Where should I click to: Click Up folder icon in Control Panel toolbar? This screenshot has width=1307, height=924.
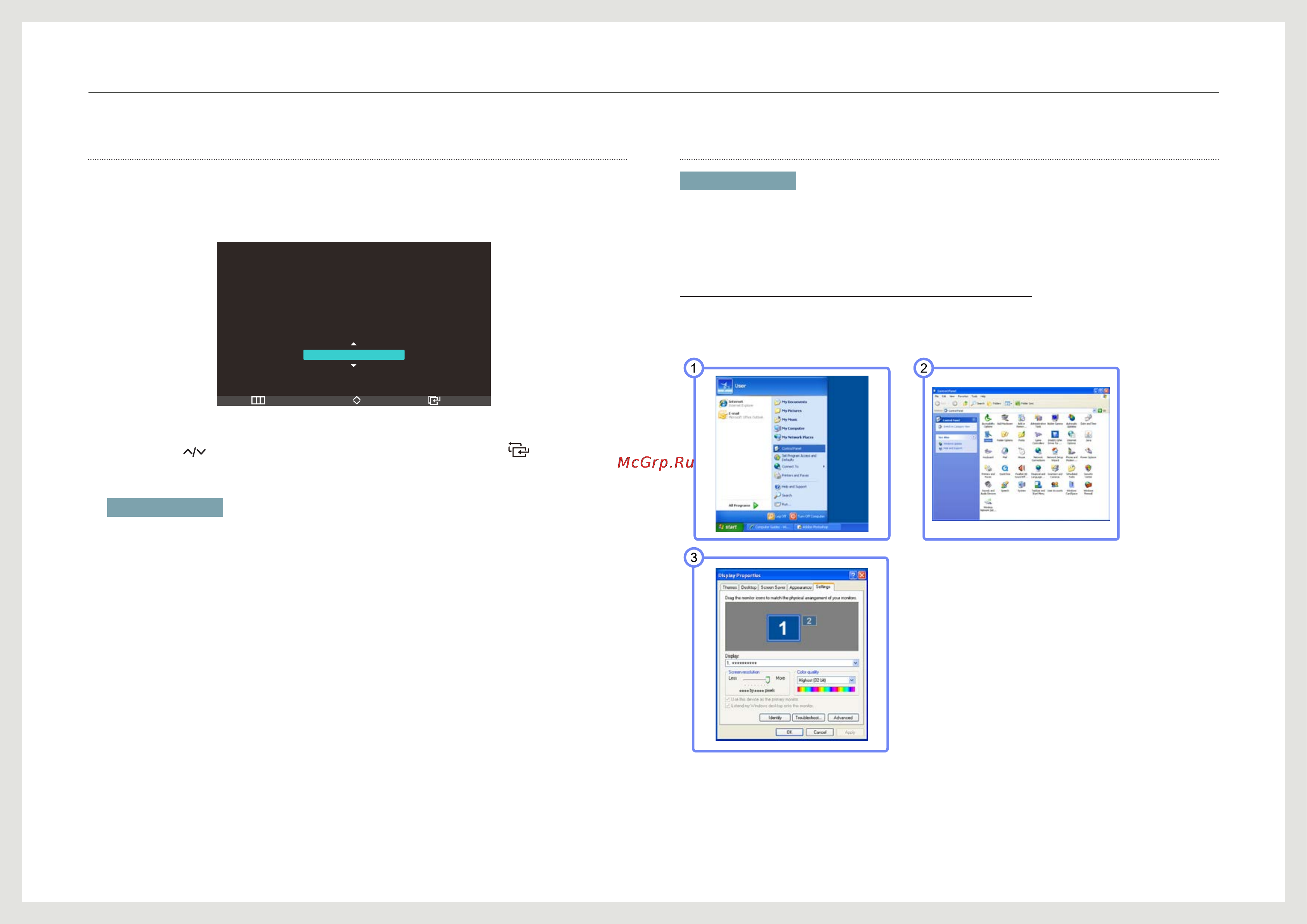pyautogui.click(x=966, y=404)
